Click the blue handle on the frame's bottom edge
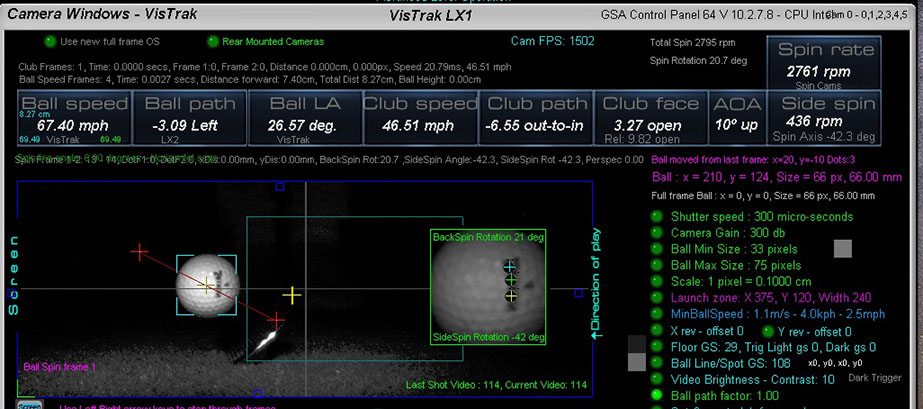923x409 pixels. coord(257,393)
